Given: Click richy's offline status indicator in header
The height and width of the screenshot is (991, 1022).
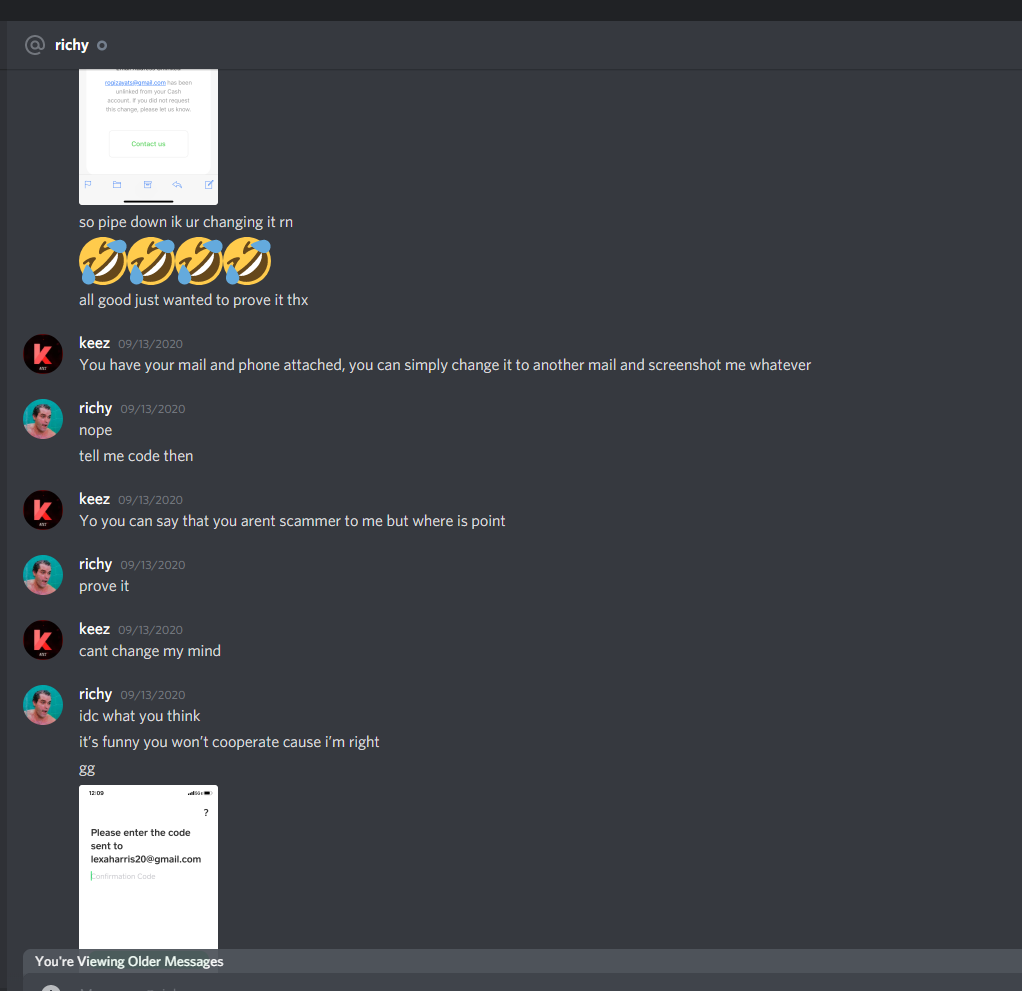Looking at the screenshot, I should click(x=102, y=46).
